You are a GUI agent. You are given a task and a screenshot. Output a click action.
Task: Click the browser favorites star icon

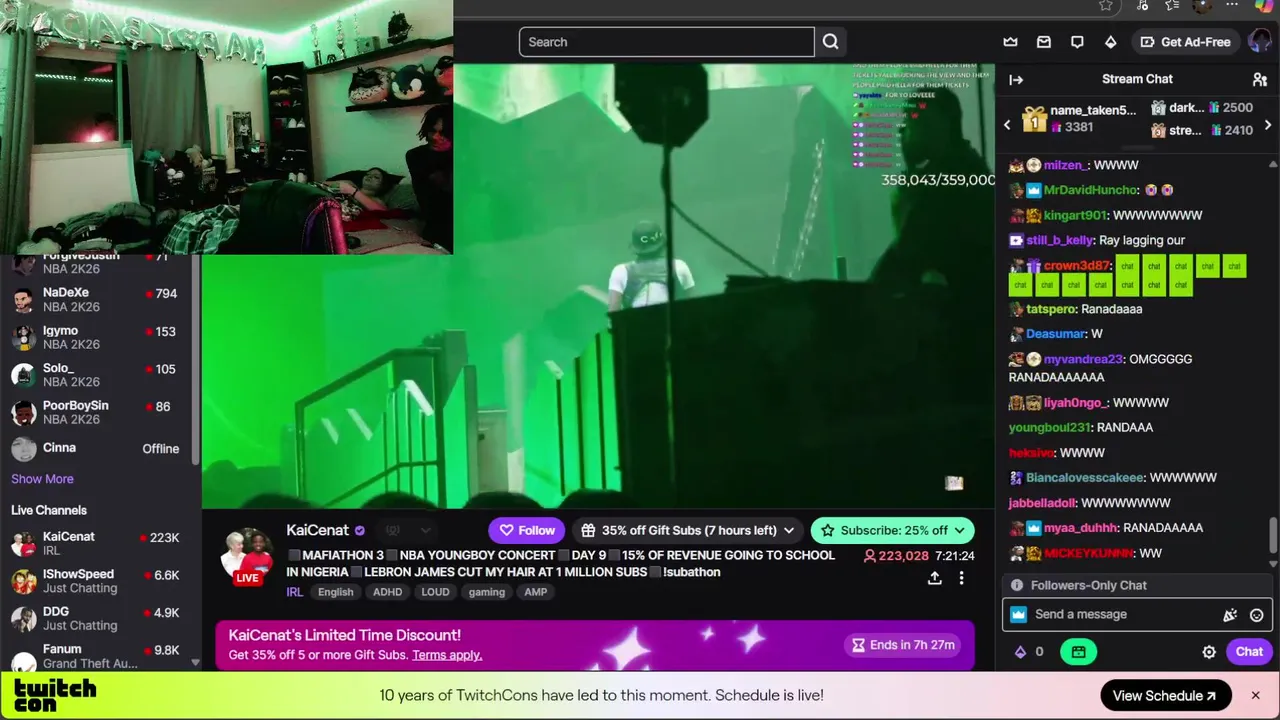coord(1105,6)
